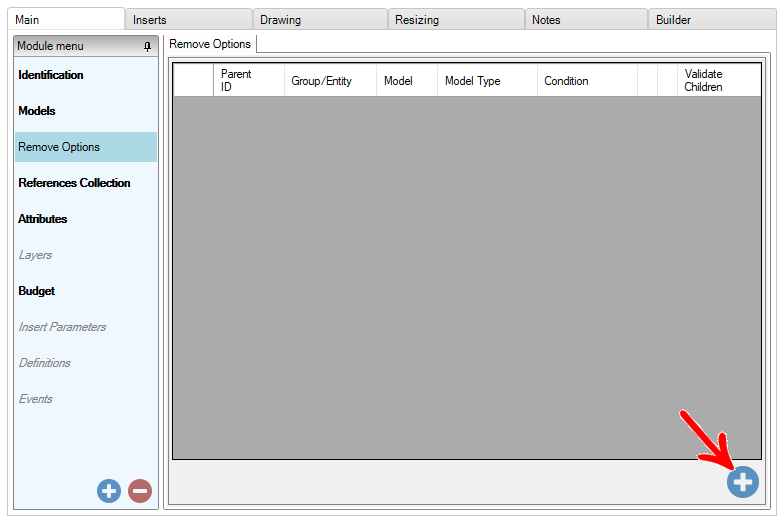Open the Notes tab
The image size is (781, 520).
[586, 19]
